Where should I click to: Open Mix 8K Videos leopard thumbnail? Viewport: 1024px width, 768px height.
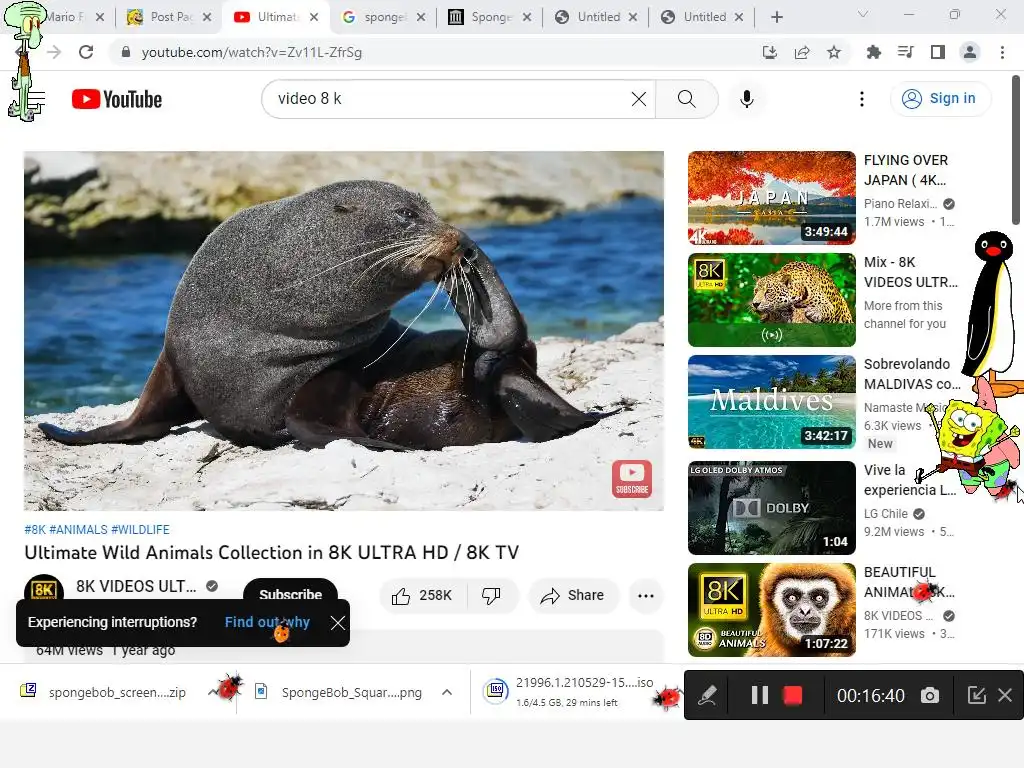point(772,300)
